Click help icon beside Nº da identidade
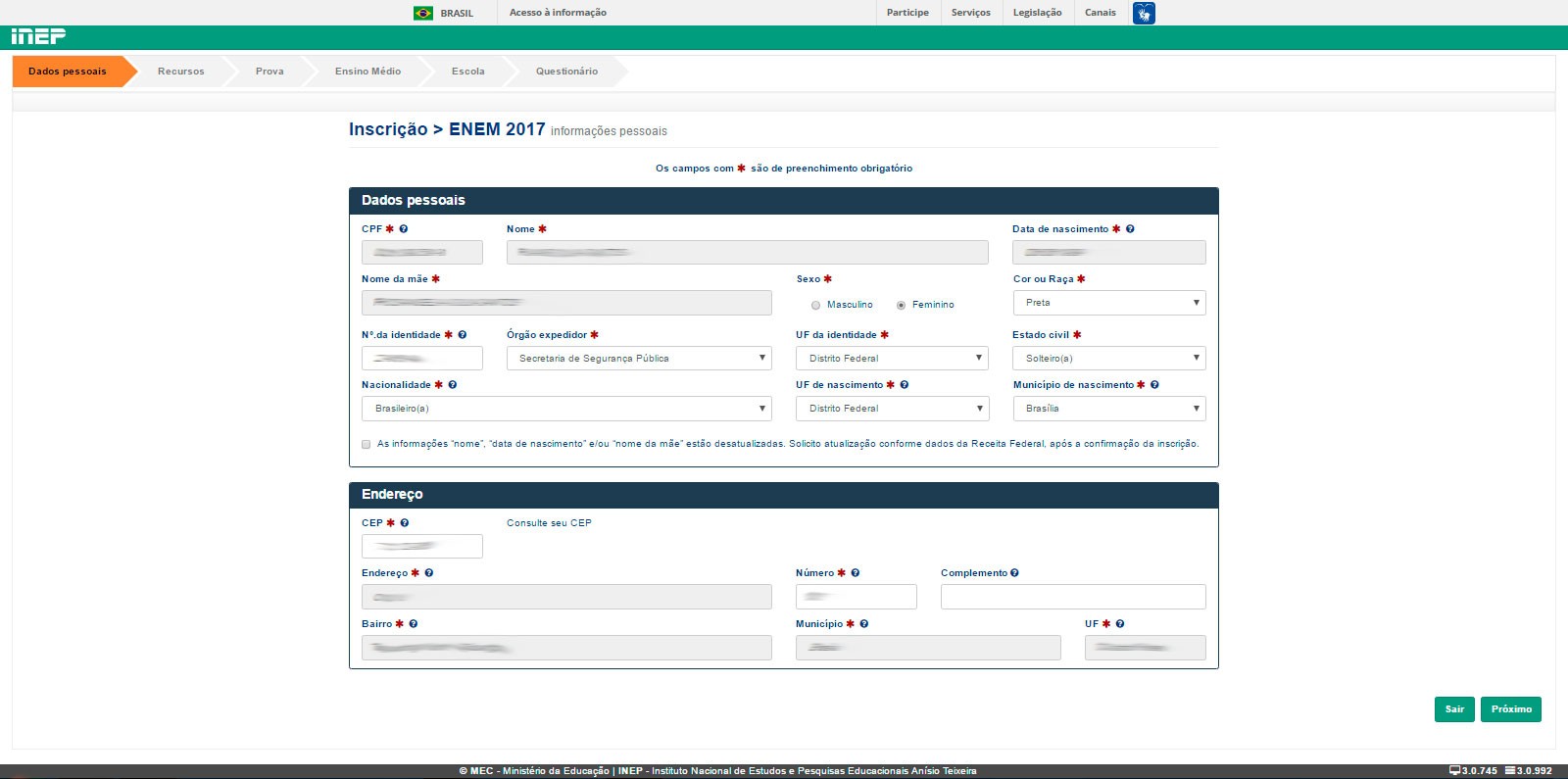Screen dimensions: 1568x779 coord(463,335)
